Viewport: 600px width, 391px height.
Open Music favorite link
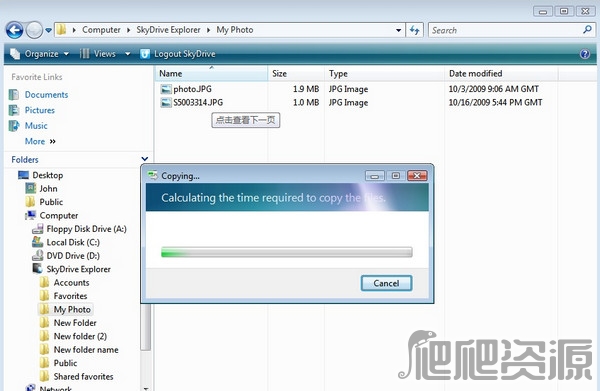click(36, 126)
